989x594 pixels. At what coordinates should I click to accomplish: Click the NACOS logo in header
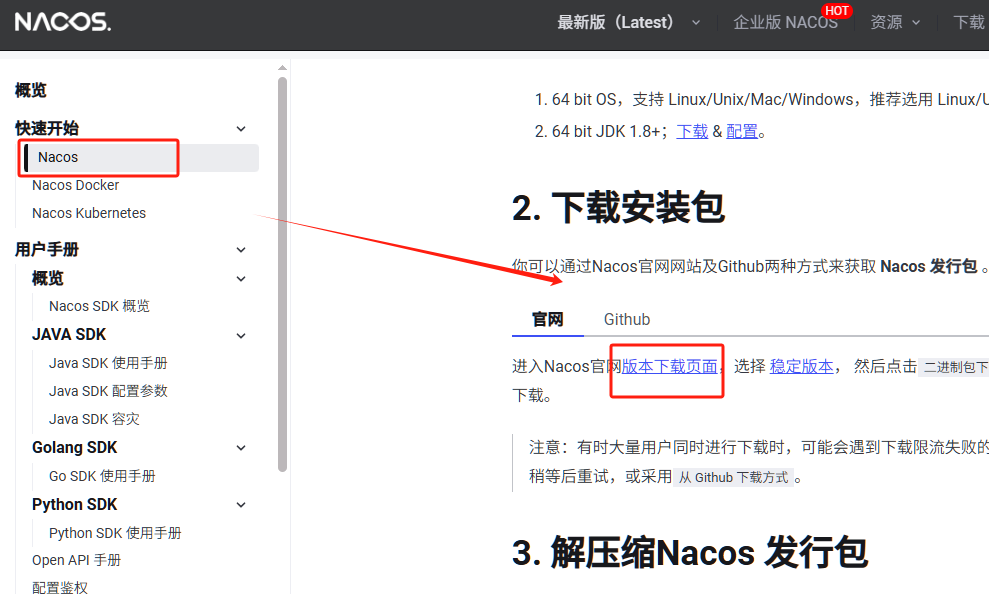pyautogui.click(x=62, y=22)
